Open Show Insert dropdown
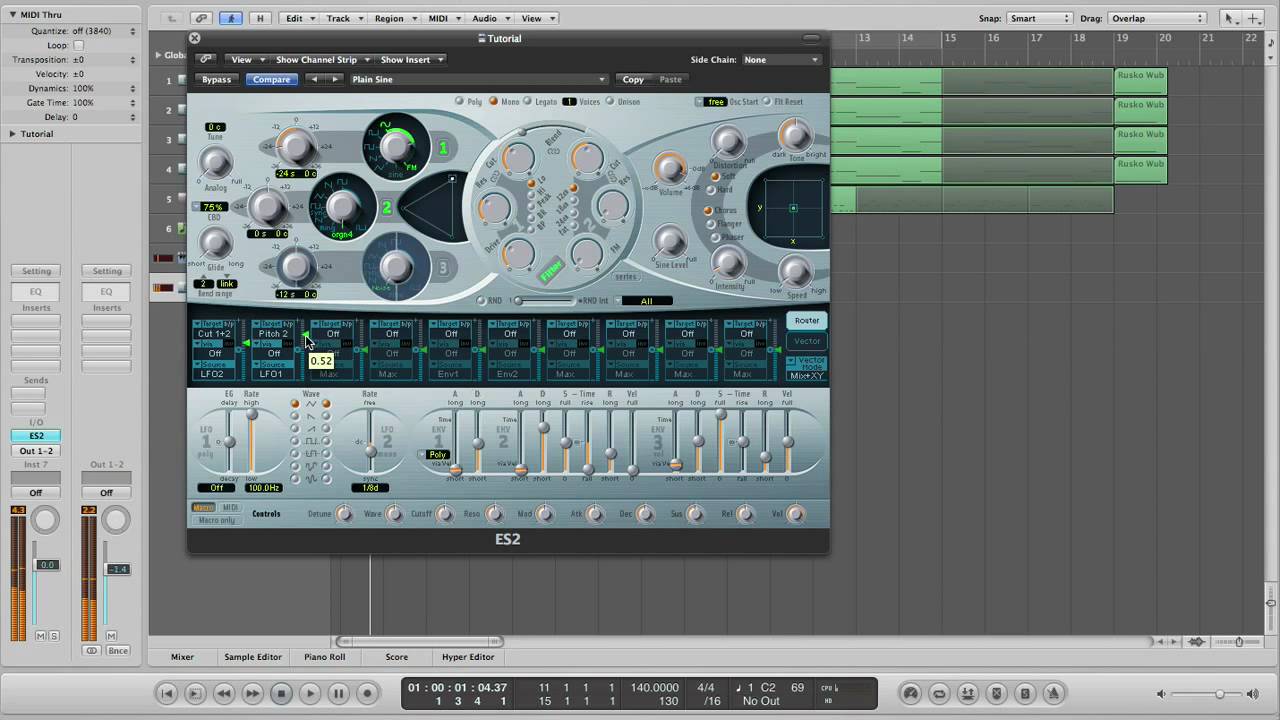Viewport: 1280px width, 720px height. click(x=410, y=59)
